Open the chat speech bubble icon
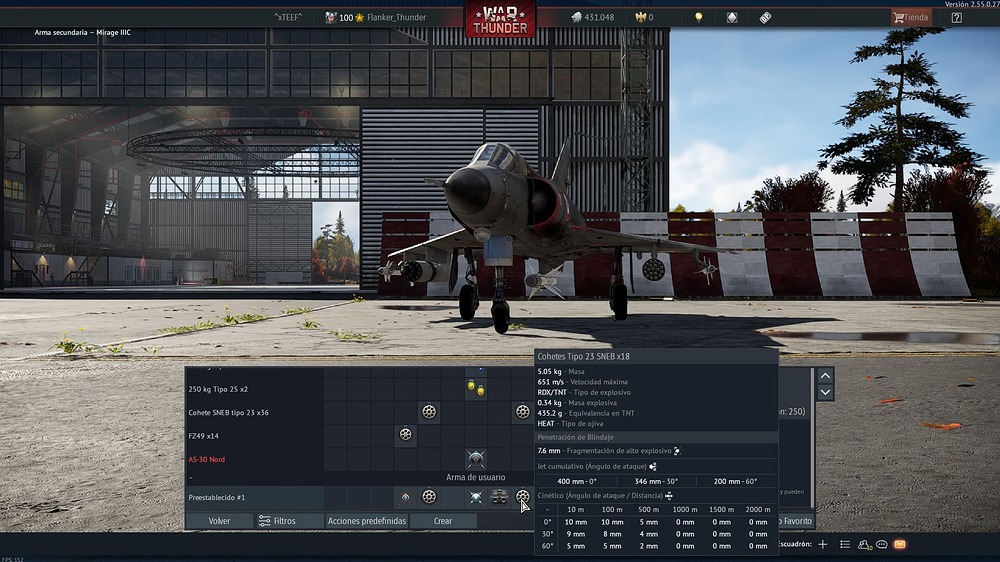 881,544
